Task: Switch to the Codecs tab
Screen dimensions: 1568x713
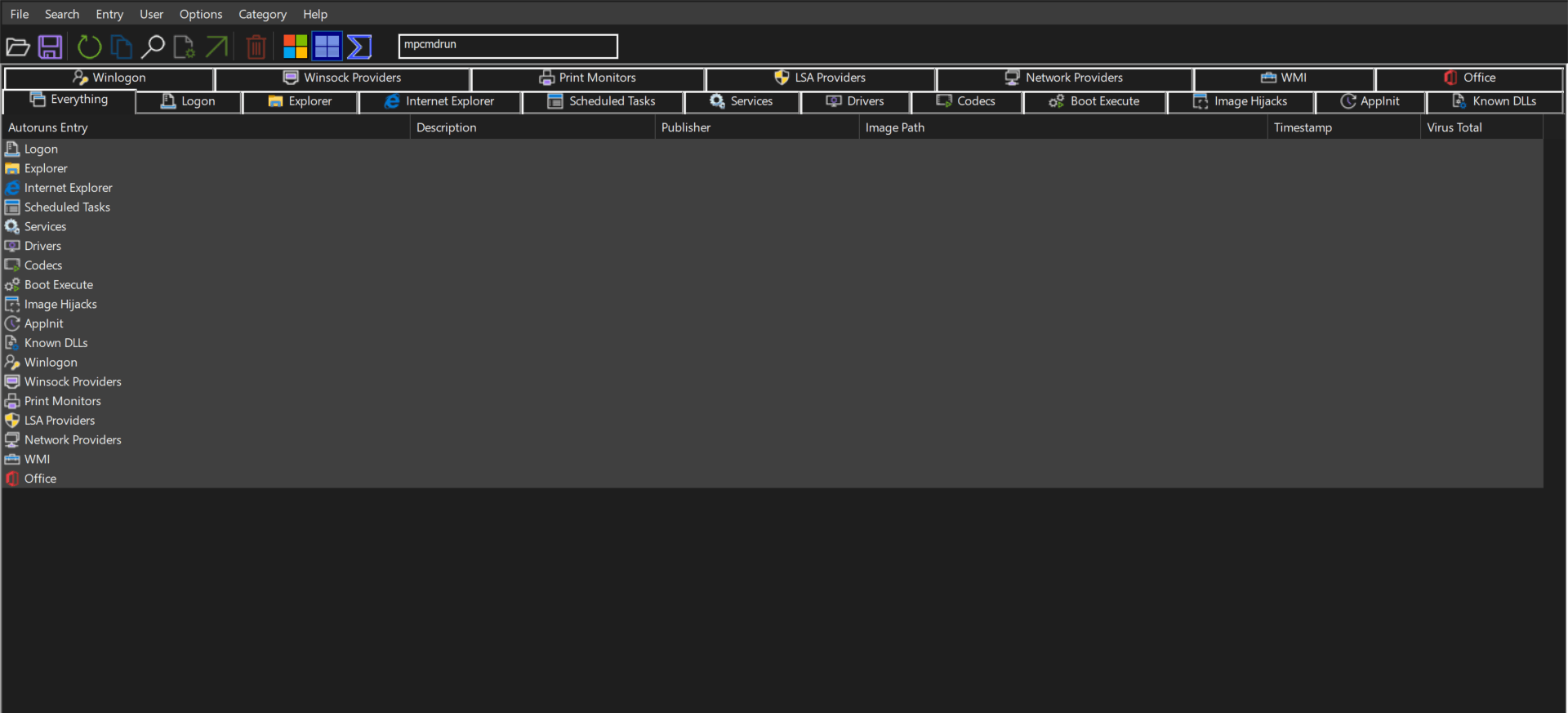Action: coord(966,101)
